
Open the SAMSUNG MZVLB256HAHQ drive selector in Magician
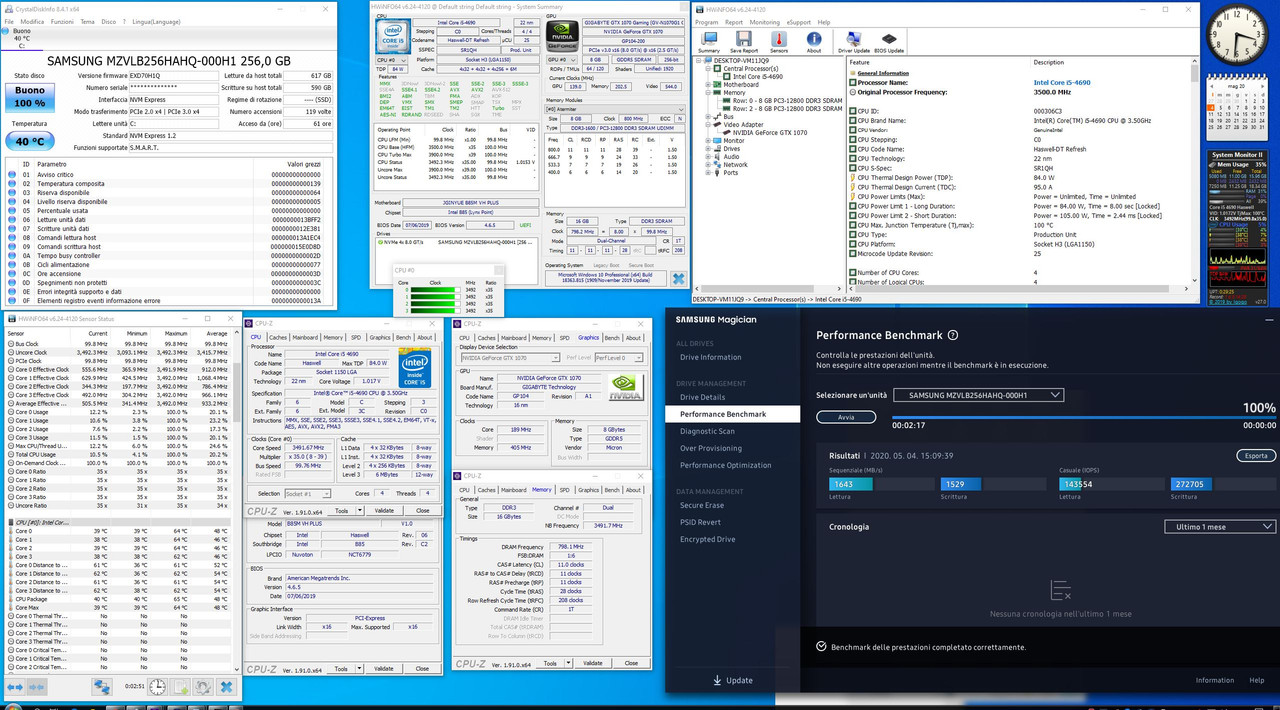pyautogui.click(x=978, y=395)
